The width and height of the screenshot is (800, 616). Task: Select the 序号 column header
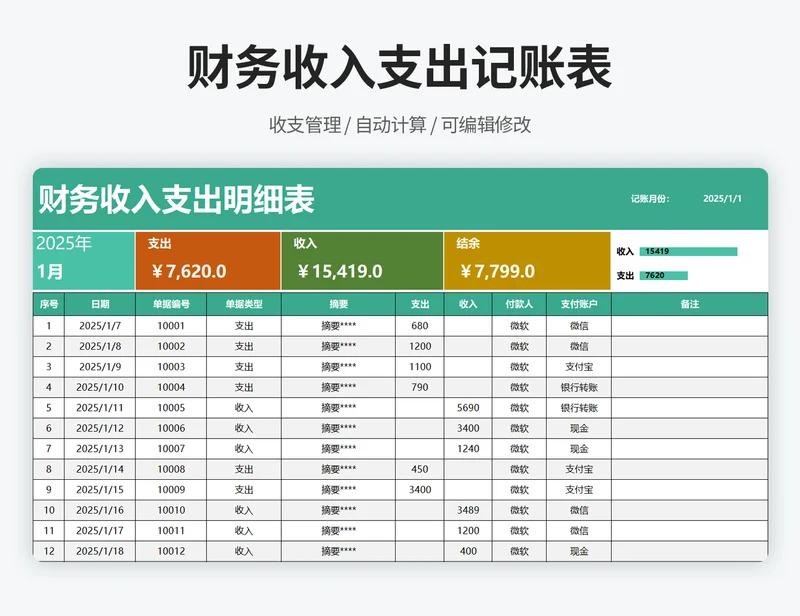point(49,304)
